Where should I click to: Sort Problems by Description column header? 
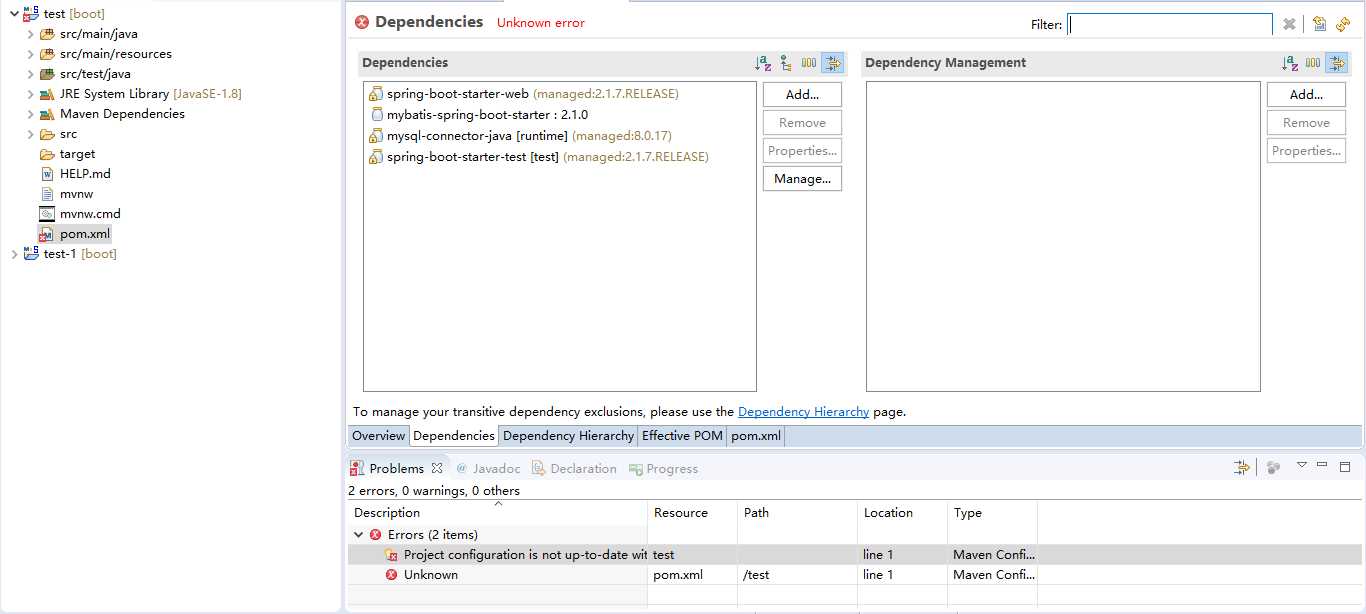click(497, 513)
